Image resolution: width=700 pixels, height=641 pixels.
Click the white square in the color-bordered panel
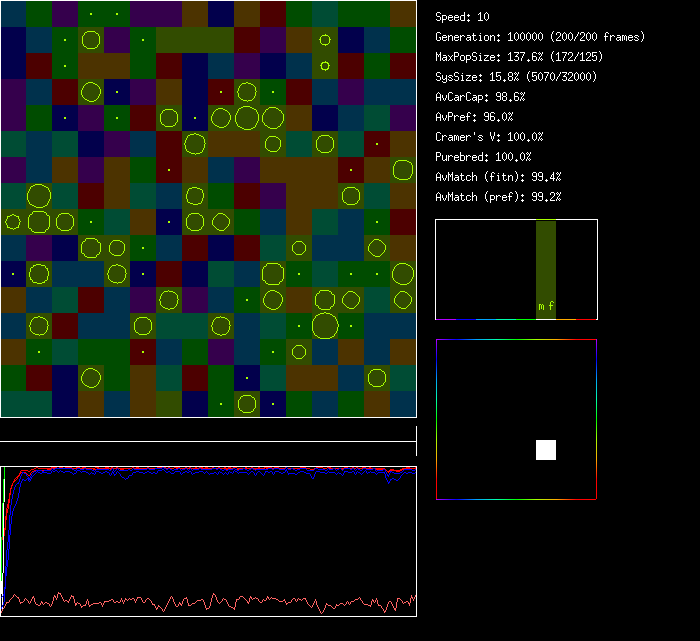click(x=546, y=450)
